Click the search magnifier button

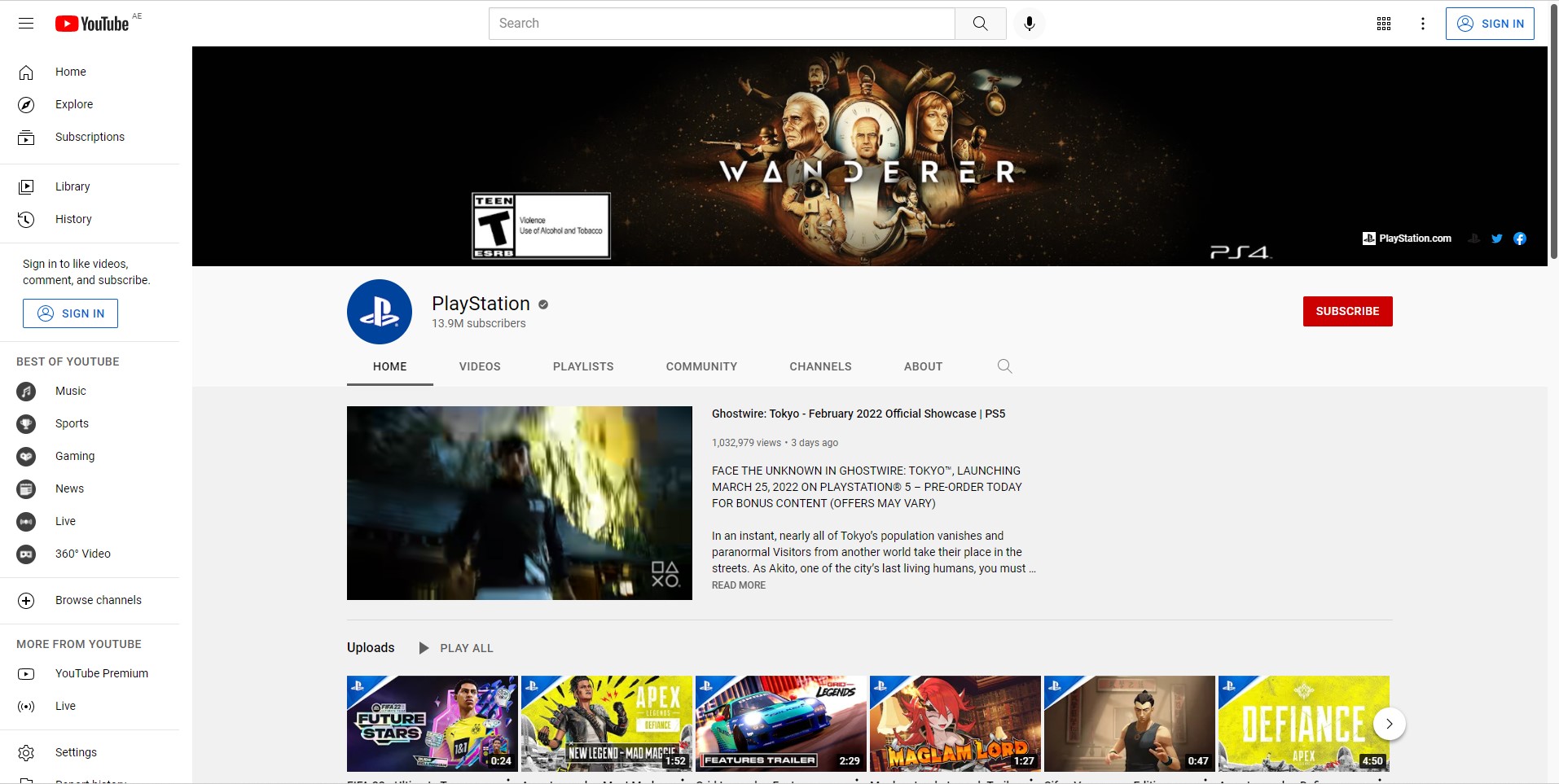click(981, 24)
